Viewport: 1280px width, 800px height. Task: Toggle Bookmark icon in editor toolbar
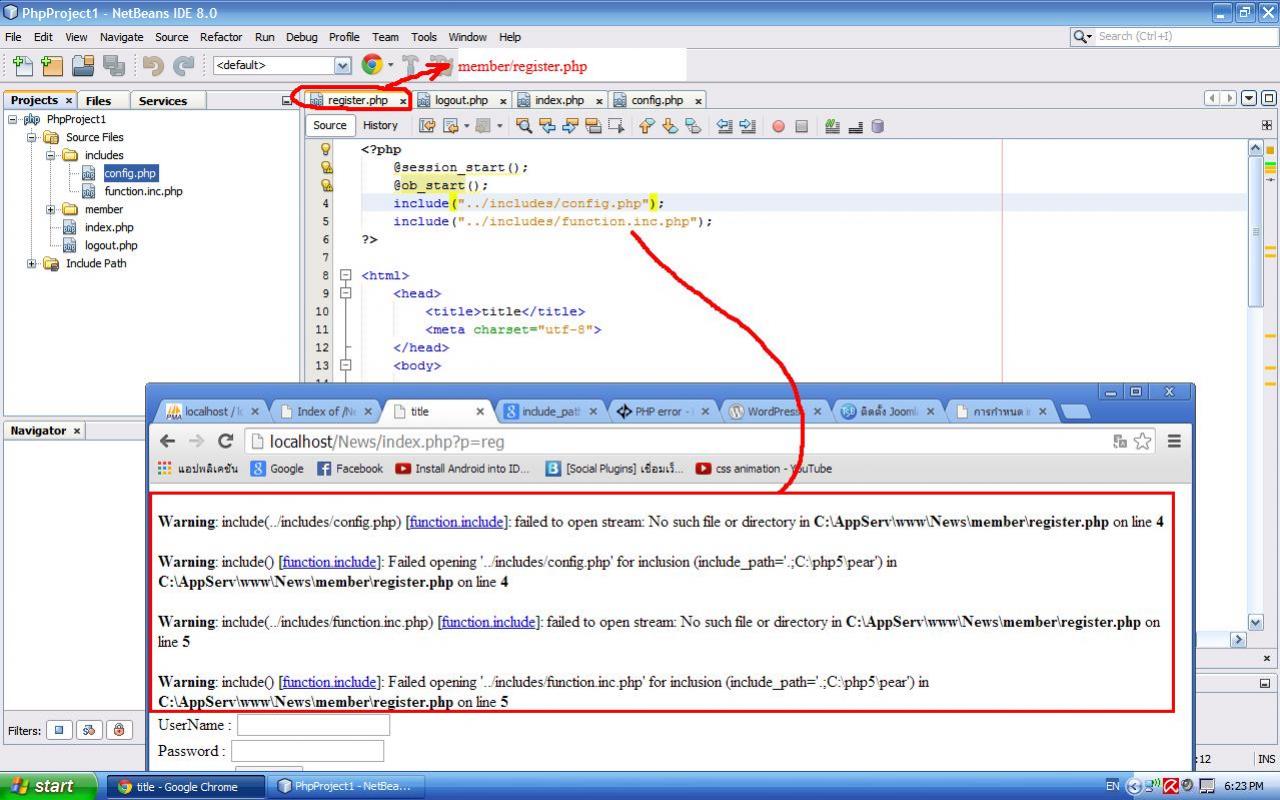(x=693, y=126)
